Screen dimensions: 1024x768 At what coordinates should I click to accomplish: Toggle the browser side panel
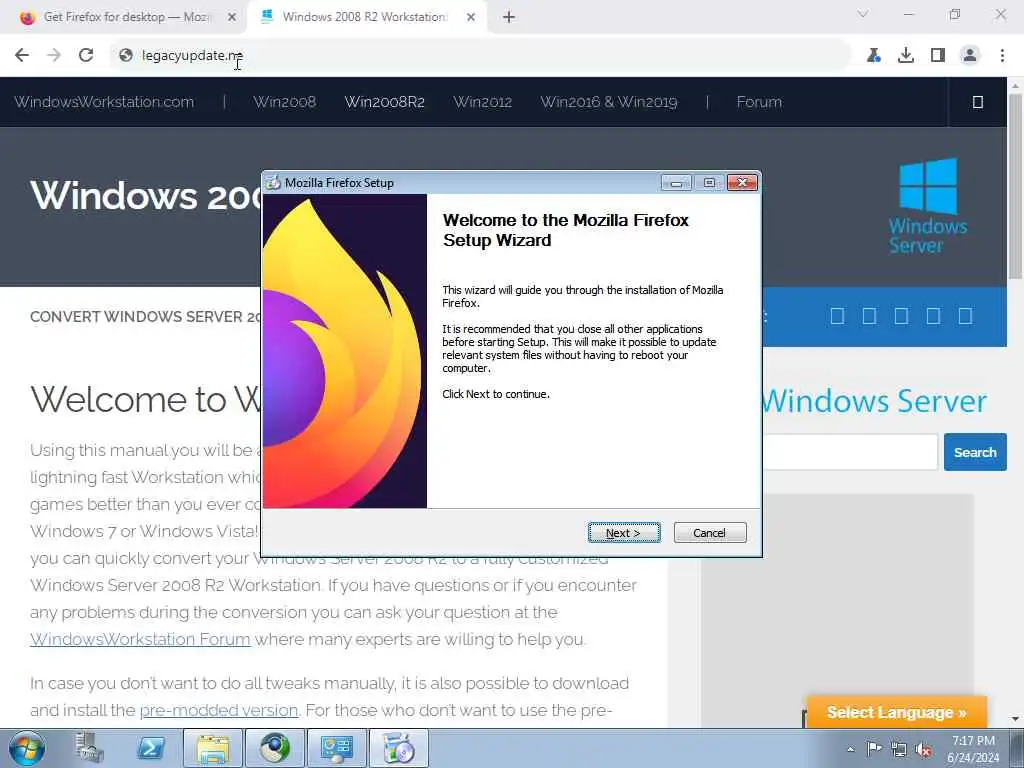(938, 56)
